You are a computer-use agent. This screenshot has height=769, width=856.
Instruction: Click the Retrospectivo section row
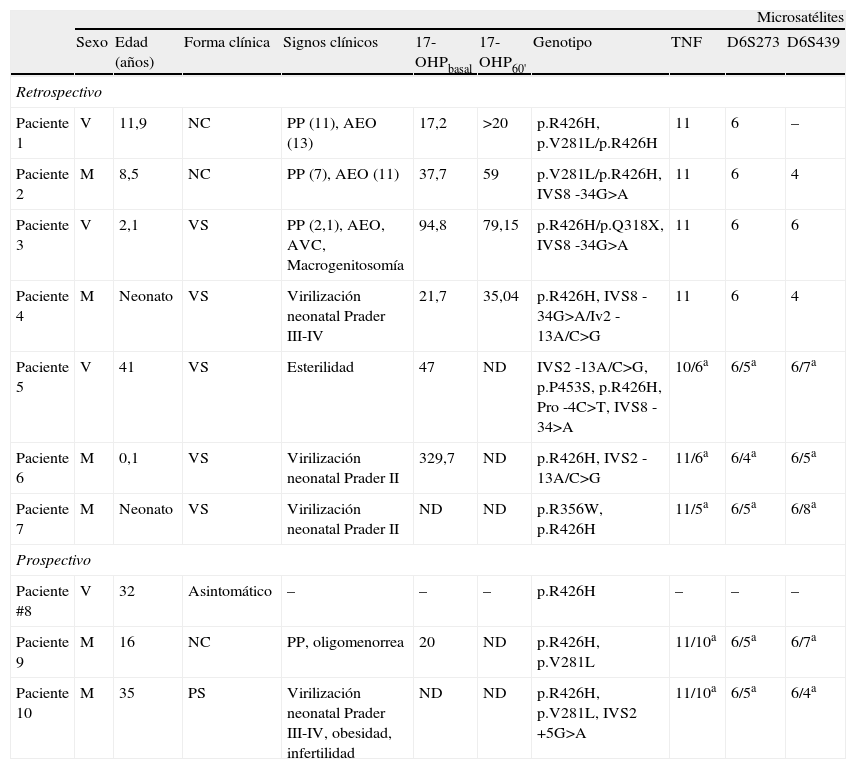59,92
